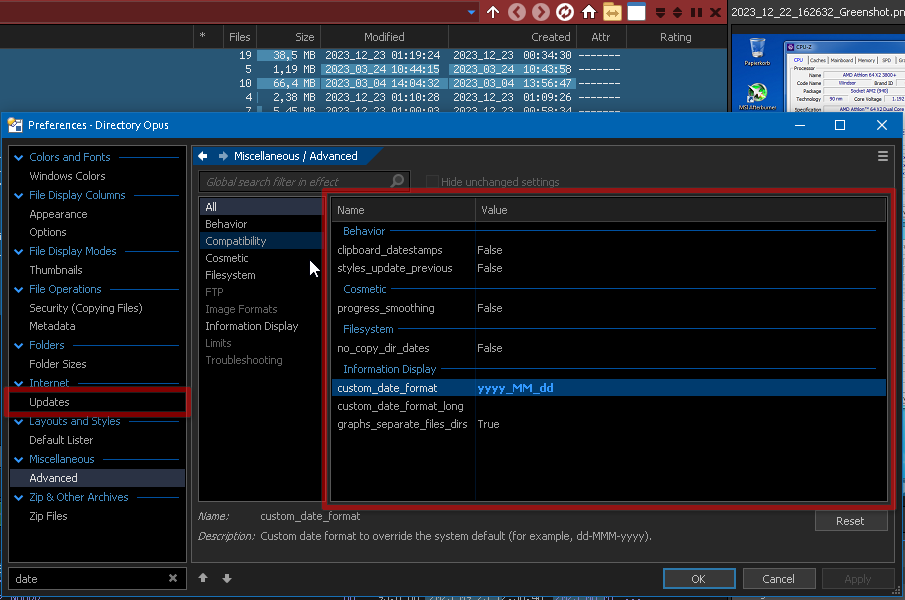Click the swap folders icon in the toolbar
The image size is (905, 600).
pos(612,12)
